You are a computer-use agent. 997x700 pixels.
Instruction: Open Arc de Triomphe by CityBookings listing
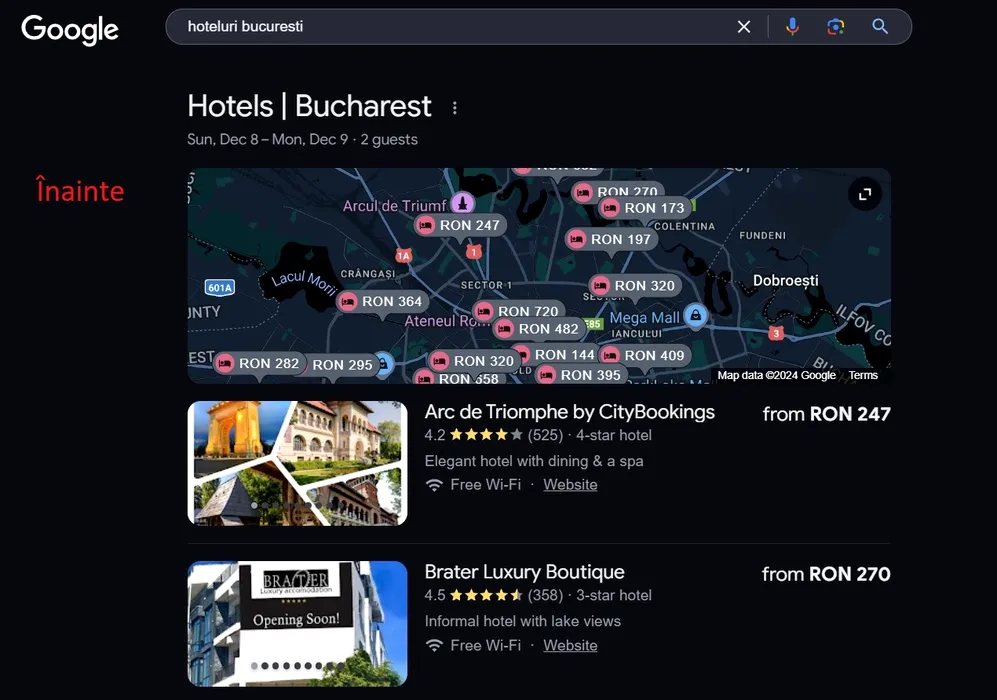coord(569,412)
